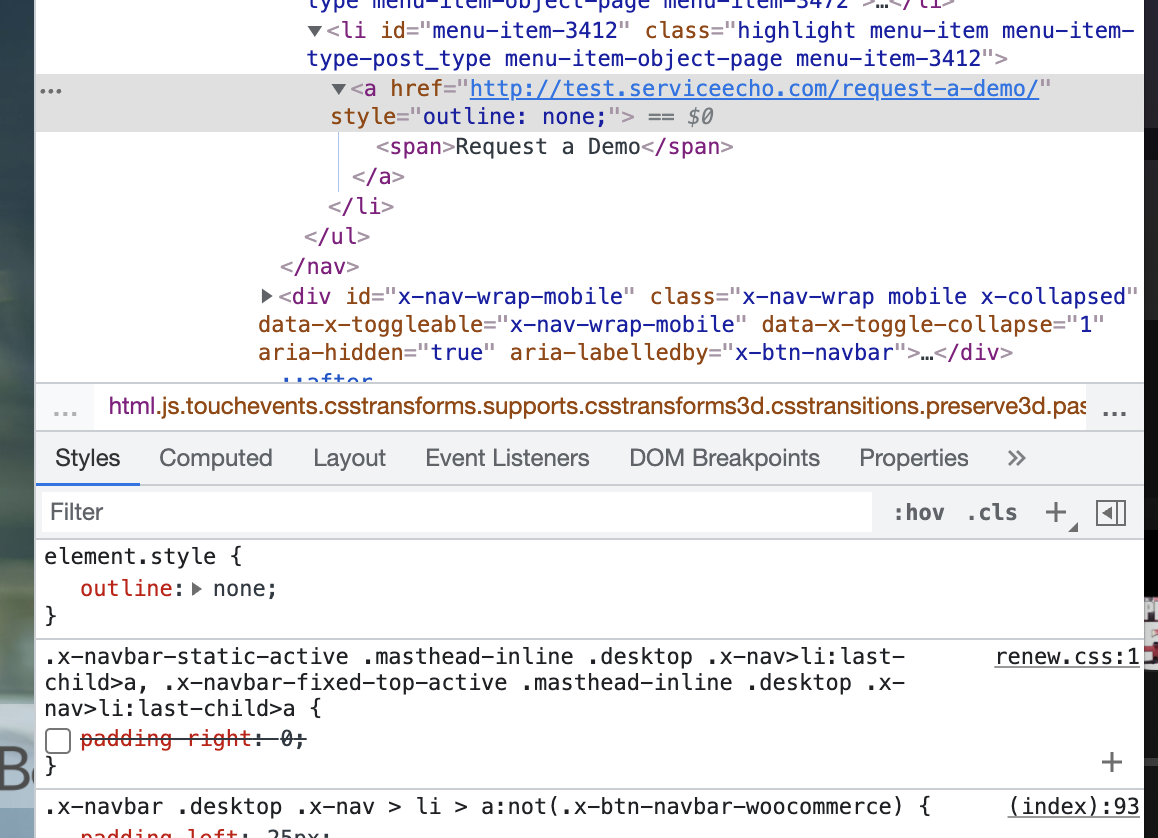This screenshot has height=838, width=1158.
Task: Open the renew.css:1 source link
Action: pyautogui.click(x=1067, y=657)
